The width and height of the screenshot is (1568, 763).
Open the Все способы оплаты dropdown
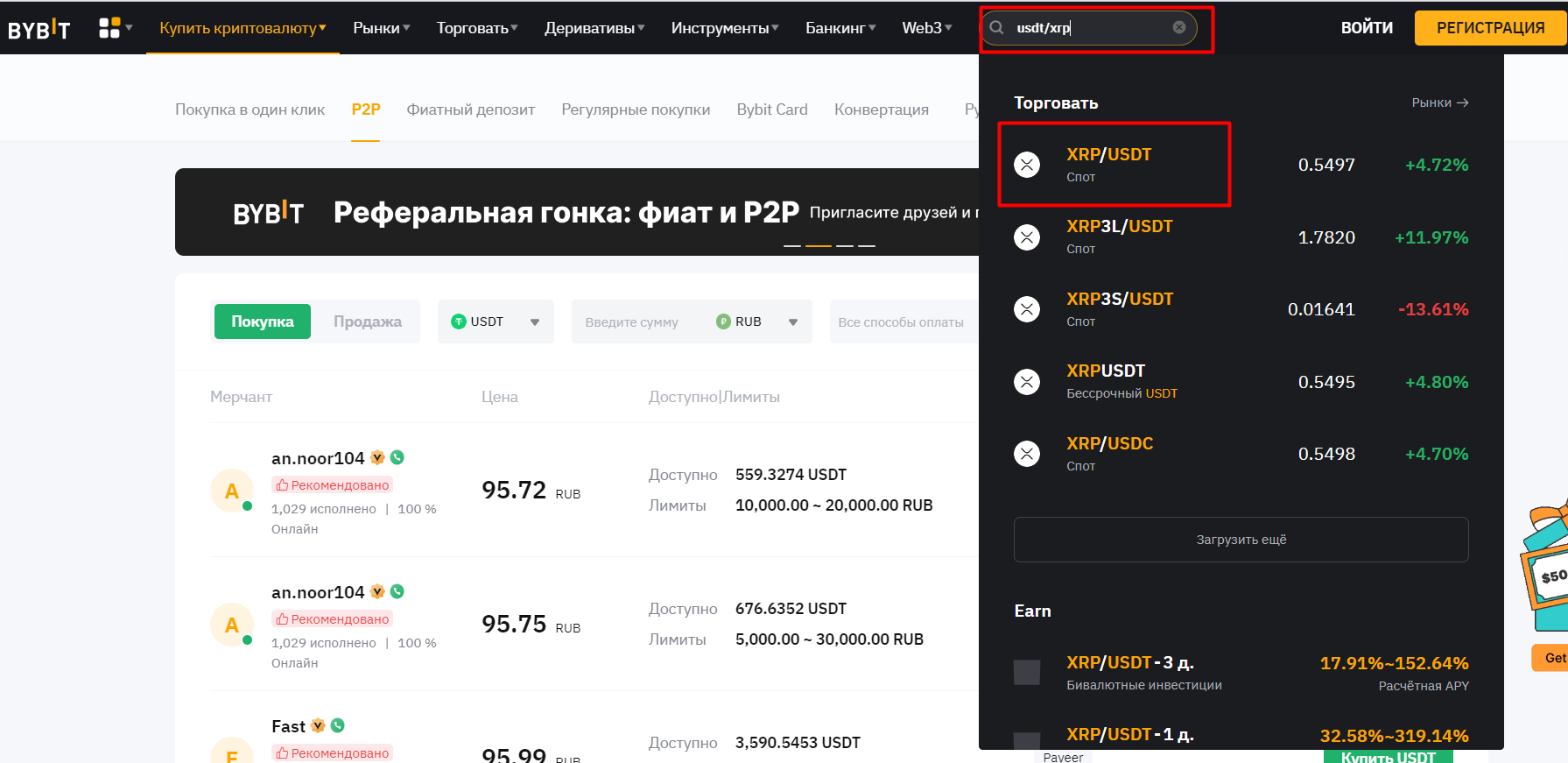(904, 321)
